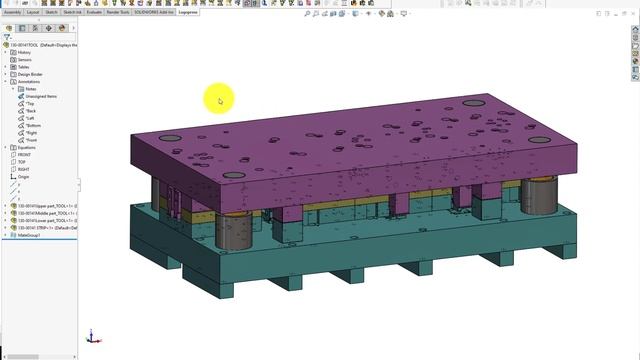640x360 pixels.
Task: Select the Lower part_TOOL component
Action: [44, 220]
